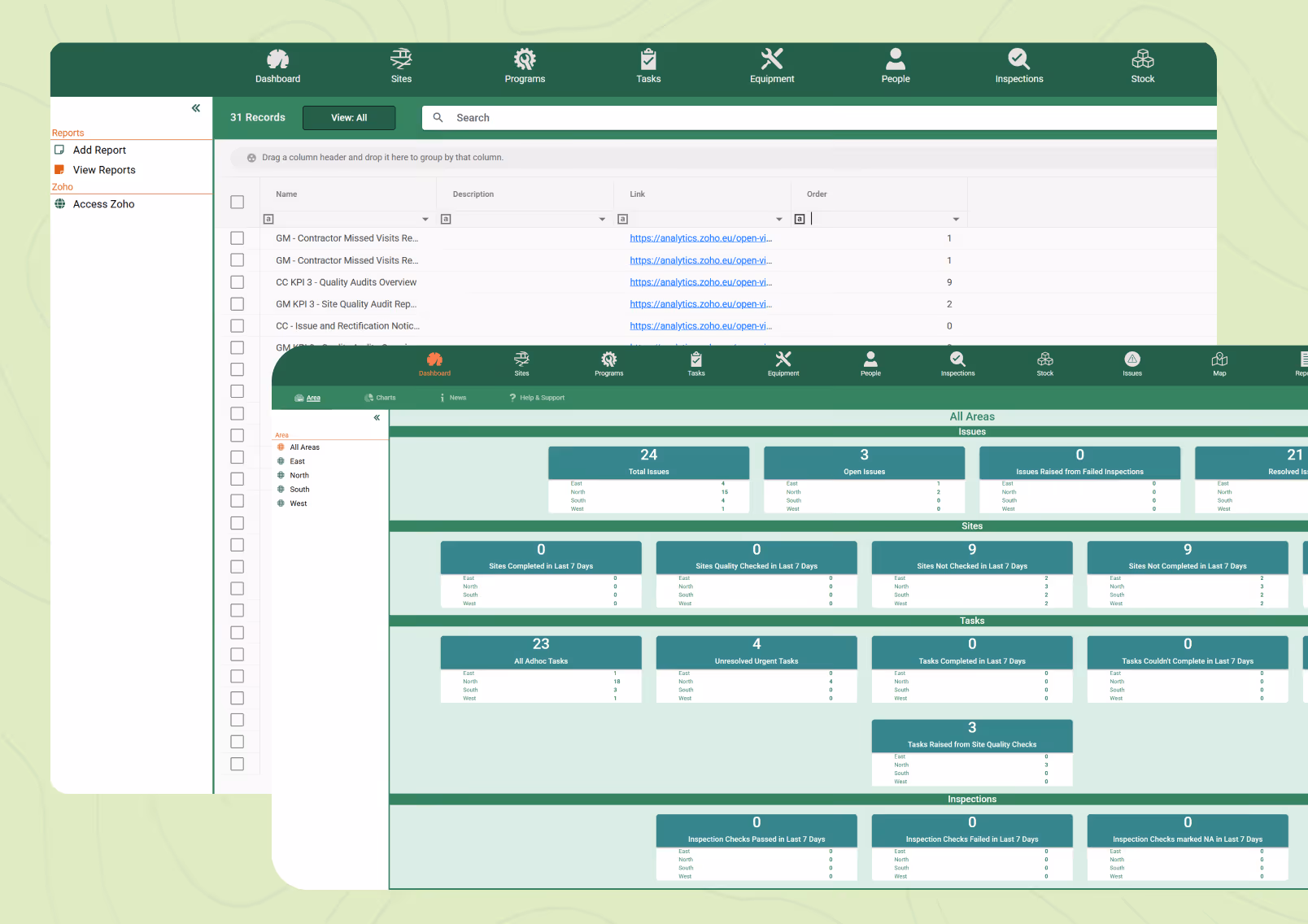Open Stock in the back window navbar
The height and width of the screenshot is (924, 1308).
[x=1143, y=67]
